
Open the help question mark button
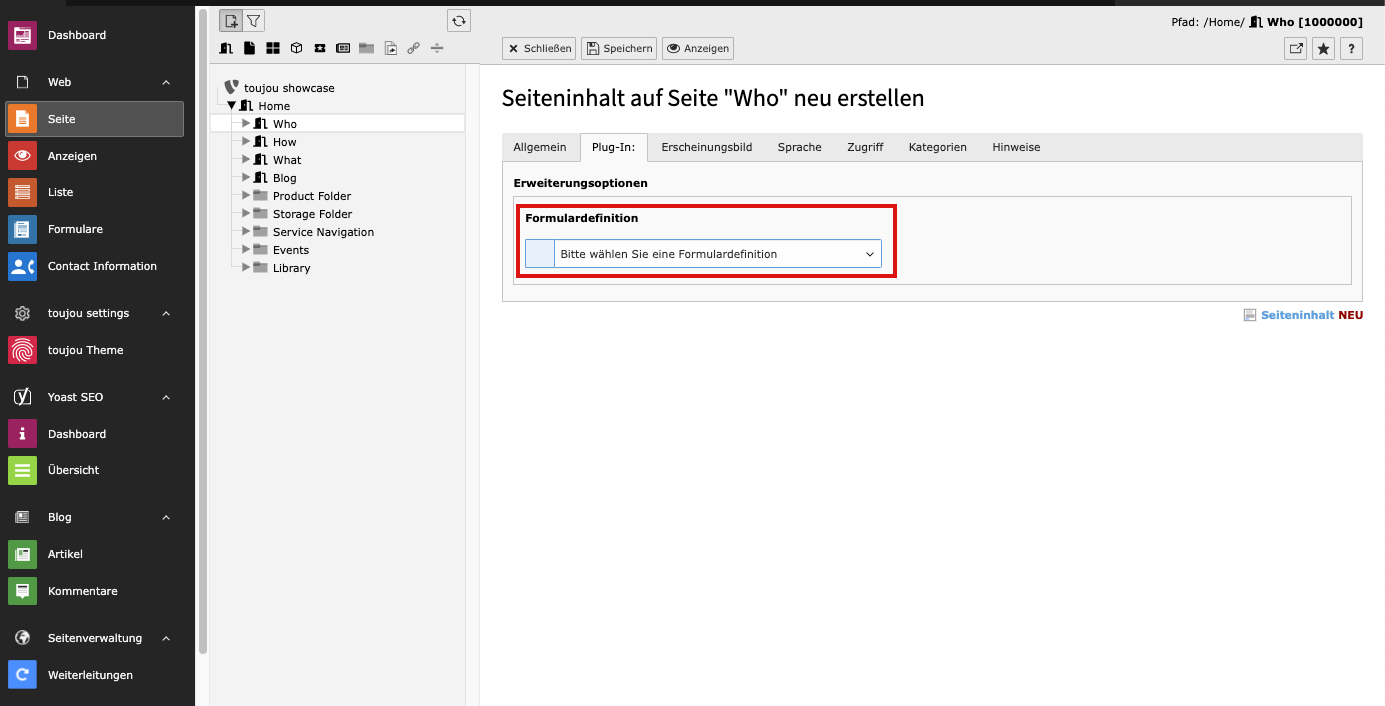tap(1351, 48)
